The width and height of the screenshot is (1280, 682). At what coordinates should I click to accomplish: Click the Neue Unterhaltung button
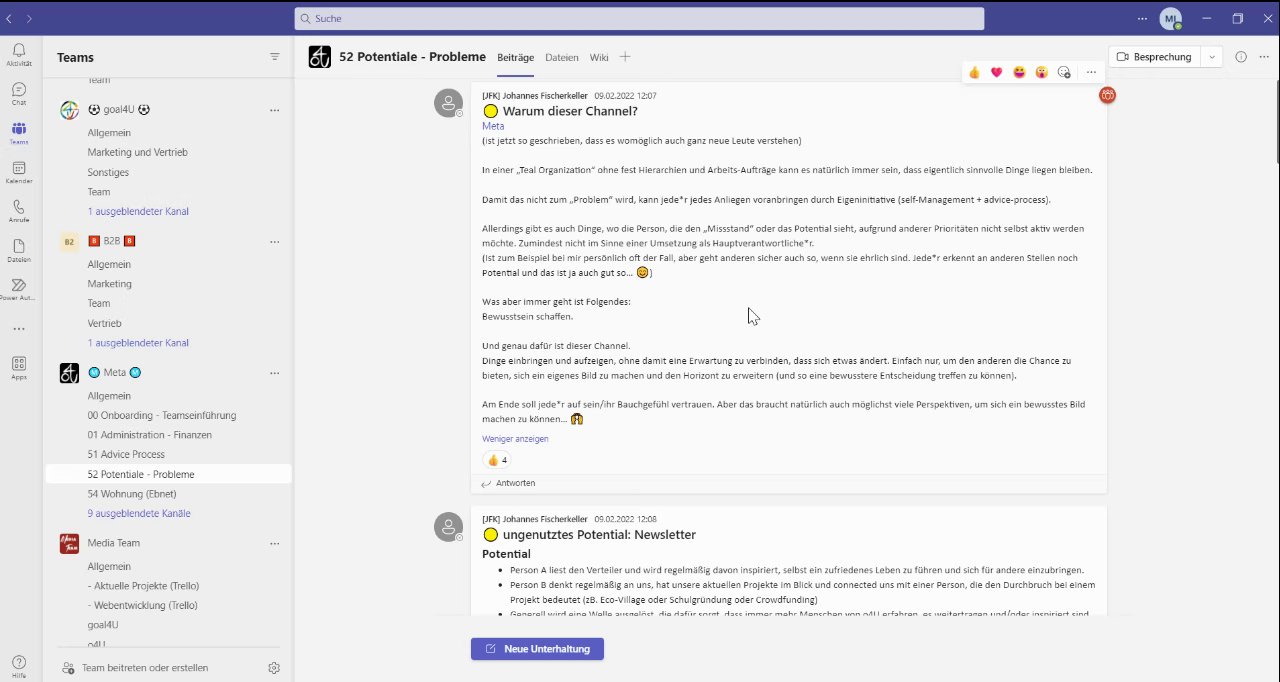coord(537,649)
